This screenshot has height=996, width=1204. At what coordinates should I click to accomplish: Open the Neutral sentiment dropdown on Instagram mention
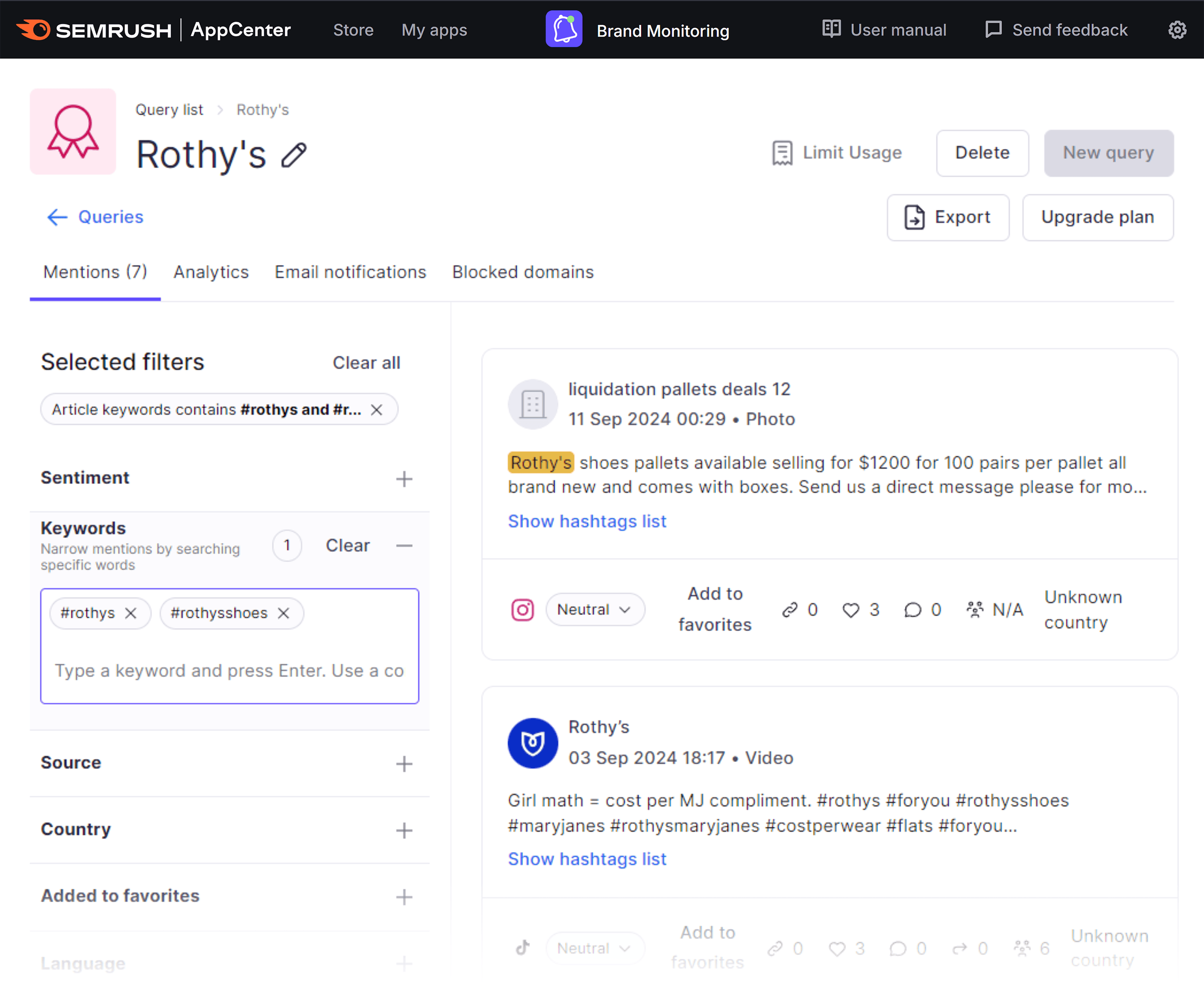tap(595, 610)
